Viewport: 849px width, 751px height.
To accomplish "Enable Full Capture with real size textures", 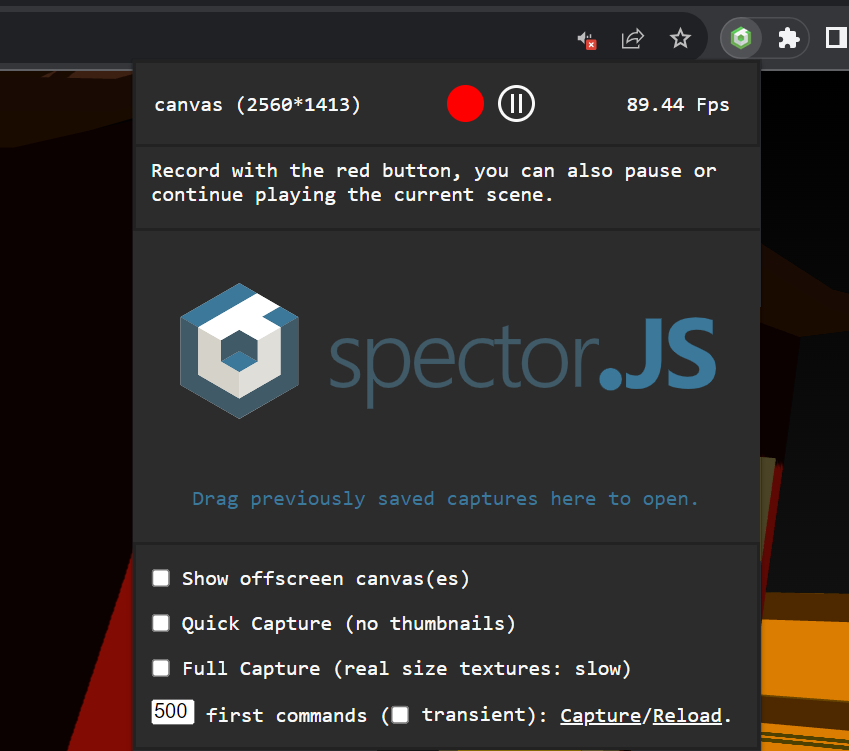I will 161,668.
